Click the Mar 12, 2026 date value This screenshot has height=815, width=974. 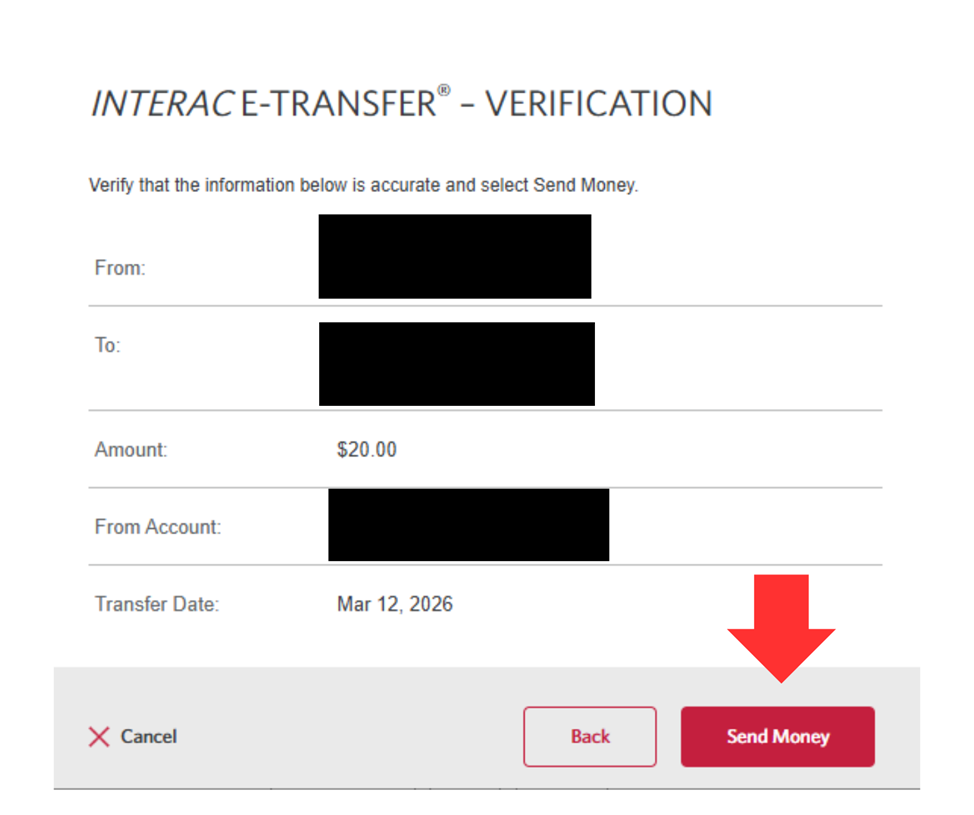(x=394, y=604)
